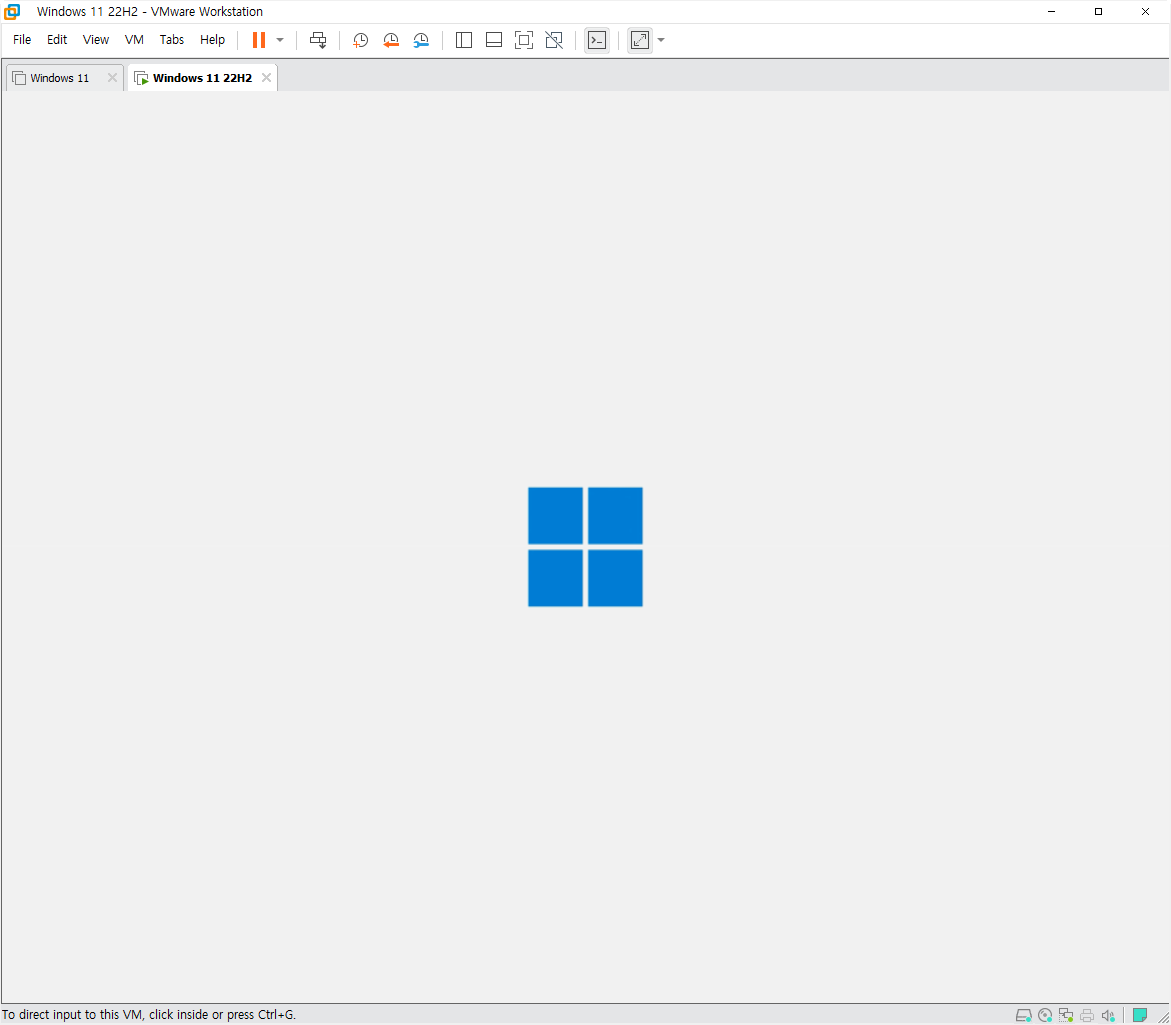Viewport: 1171px width, 1025px height.
Task: Send Ctrl+Alt+Del to the virtual machine
Action: pyautogui.click(x=318, y=40)
